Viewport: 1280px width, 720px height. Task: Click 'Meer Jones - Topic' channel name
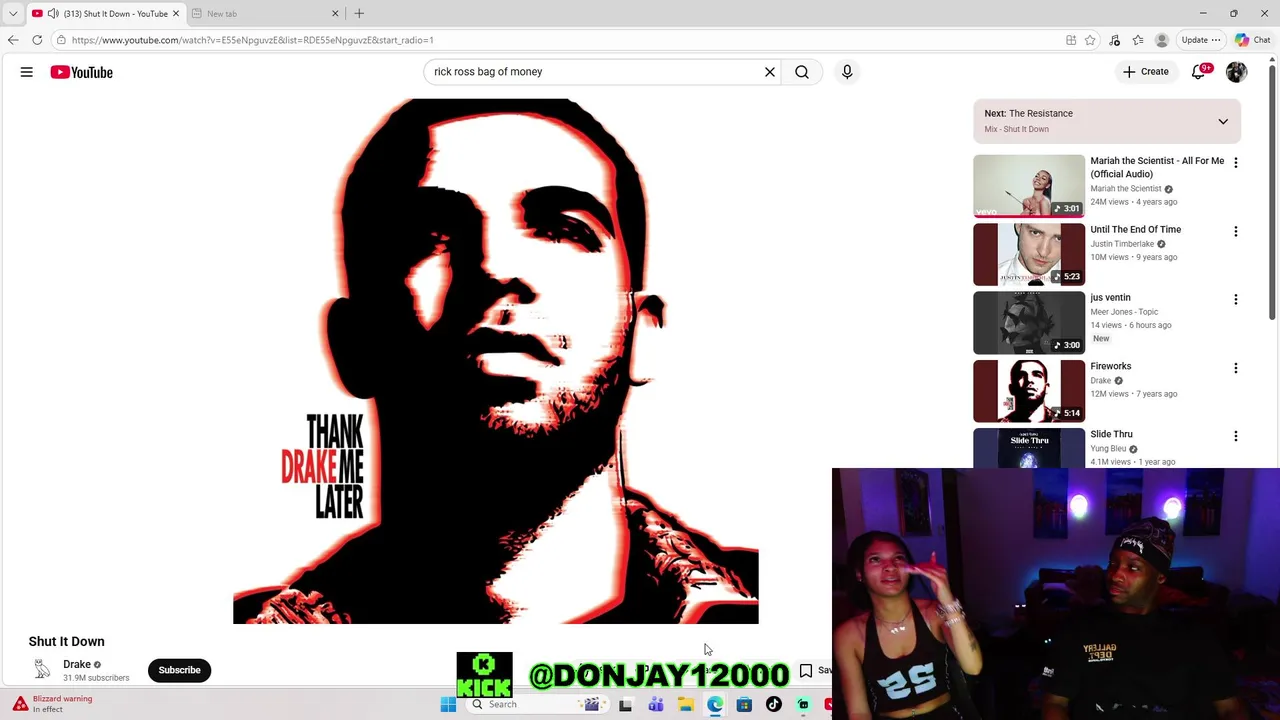[1124, 312]
